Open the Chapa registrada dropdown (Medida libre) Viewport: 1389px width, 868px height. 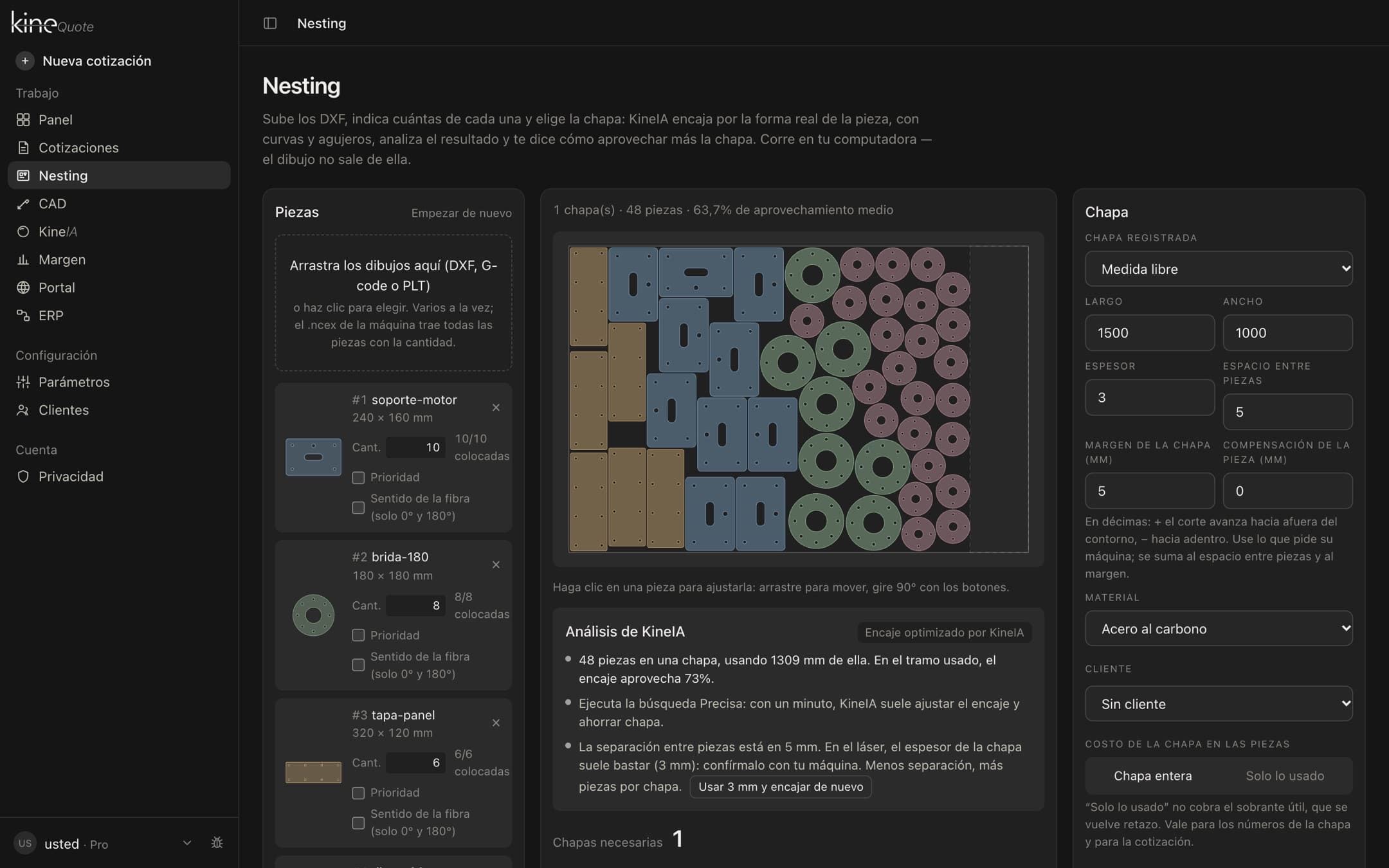point(1219,269)
